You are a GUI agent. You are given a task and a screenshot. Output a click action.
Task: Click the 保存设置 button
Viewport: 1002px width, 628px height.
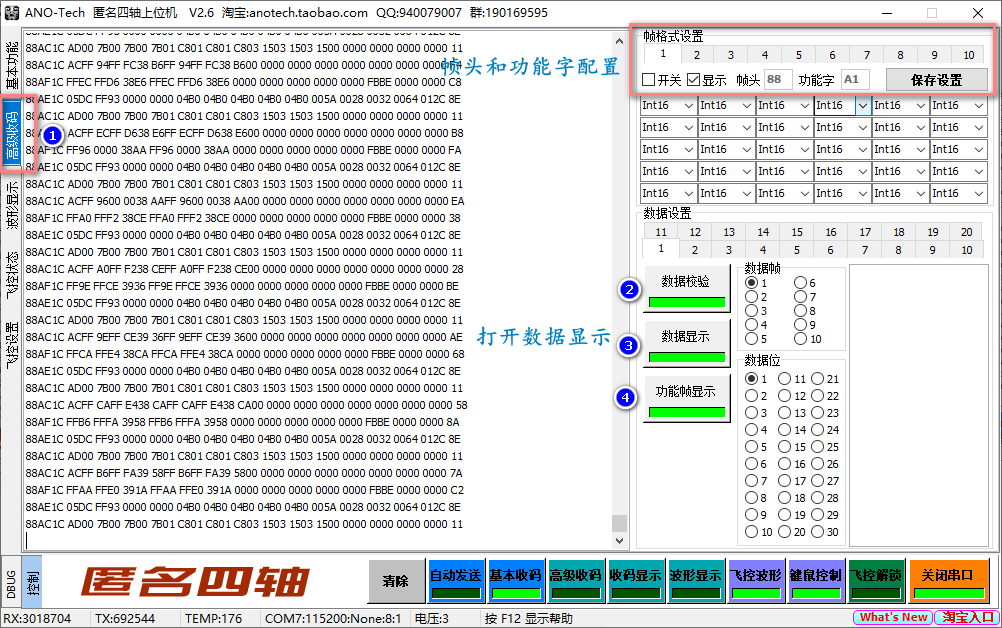coord(936,80)
